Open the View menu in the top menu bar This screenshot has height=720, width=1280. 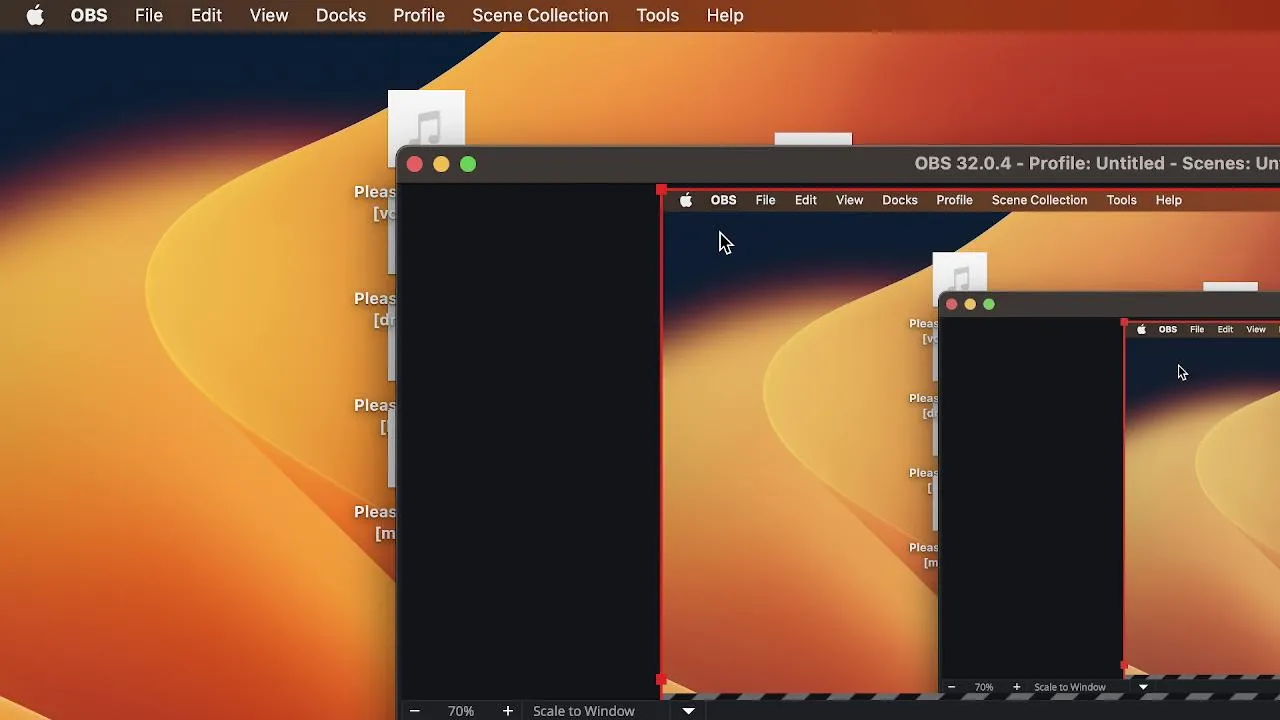269,16
